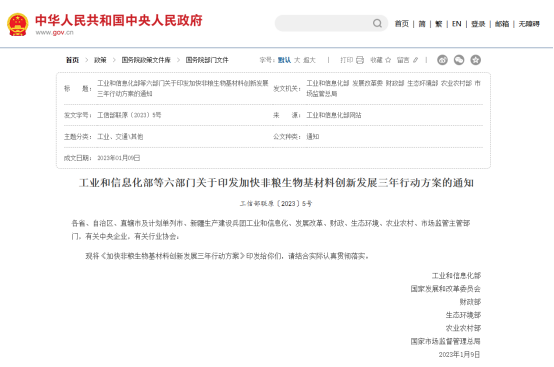The height and width of the screenshot is (367, 554).
Task: Click the 收藏 bookmark text
Action: click(376, 60)
